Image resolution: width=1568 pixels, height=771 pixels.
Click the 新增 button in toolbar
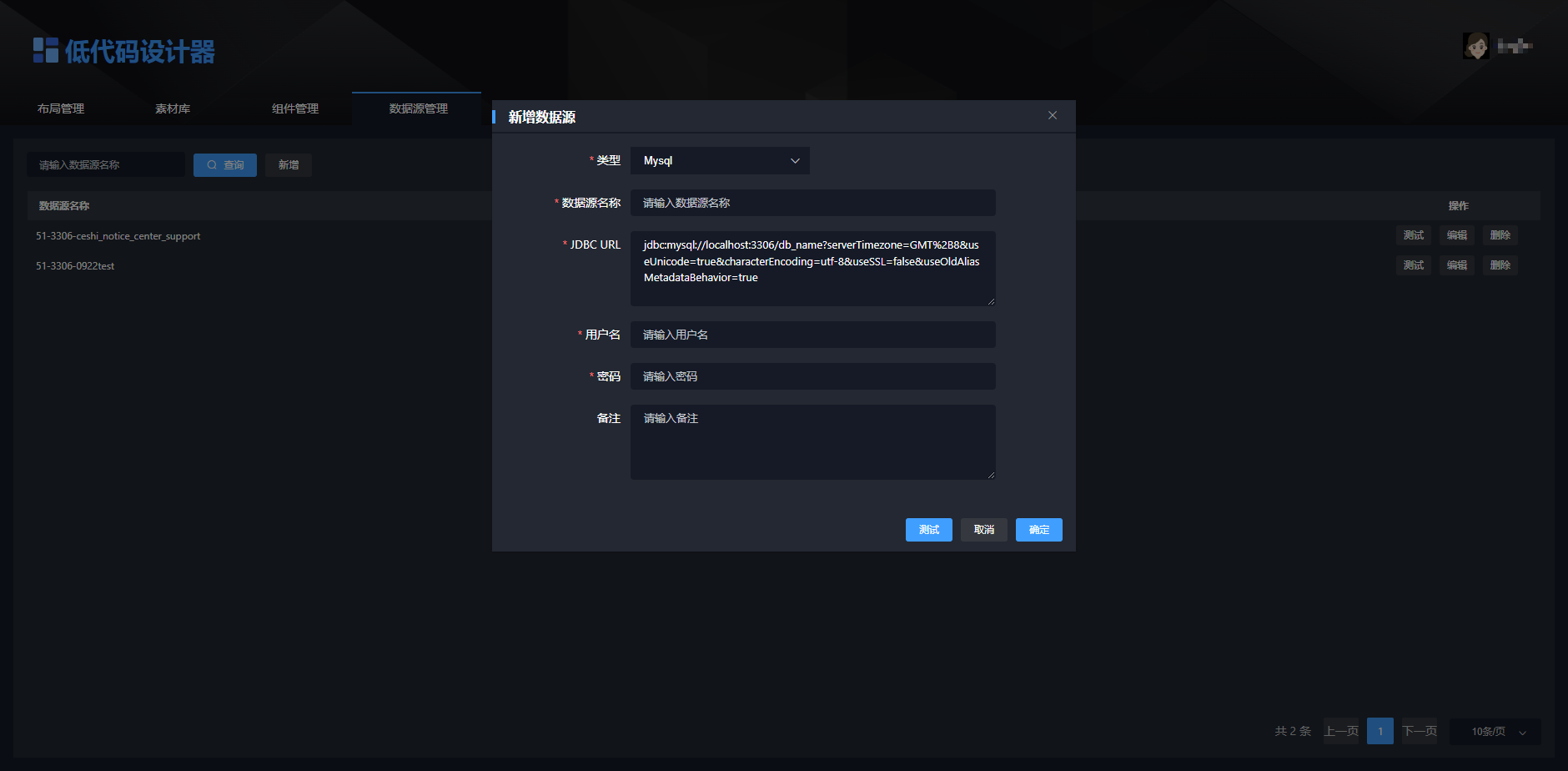click(x=289, y=165)
